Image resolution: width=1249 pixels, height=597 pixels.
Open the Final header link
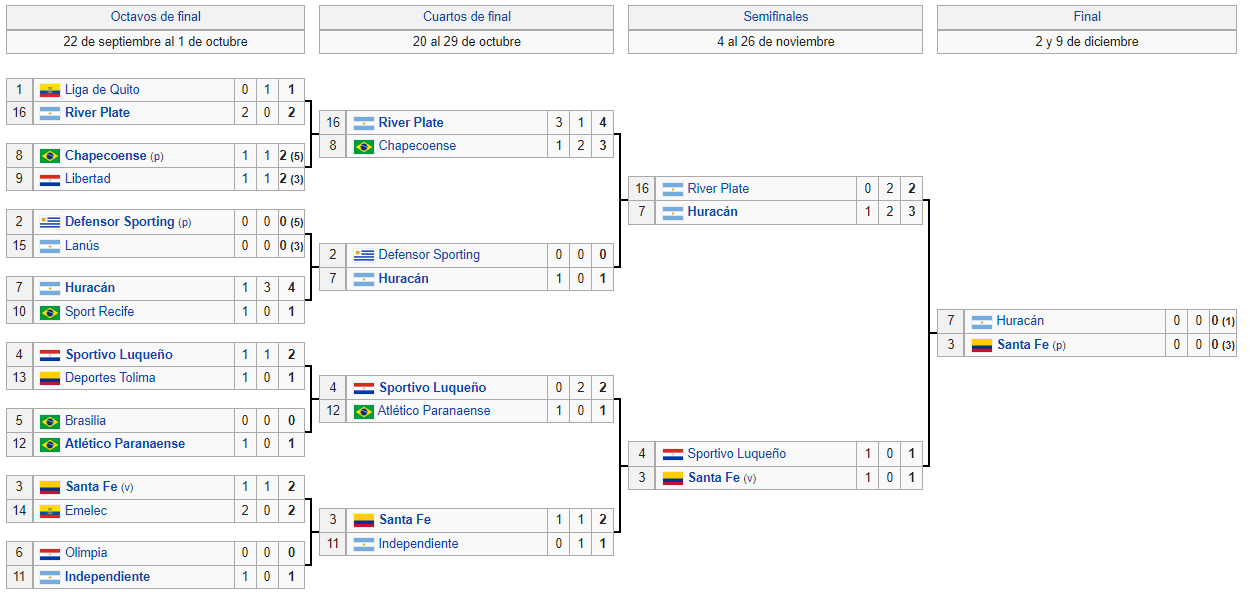point(1087,17)
